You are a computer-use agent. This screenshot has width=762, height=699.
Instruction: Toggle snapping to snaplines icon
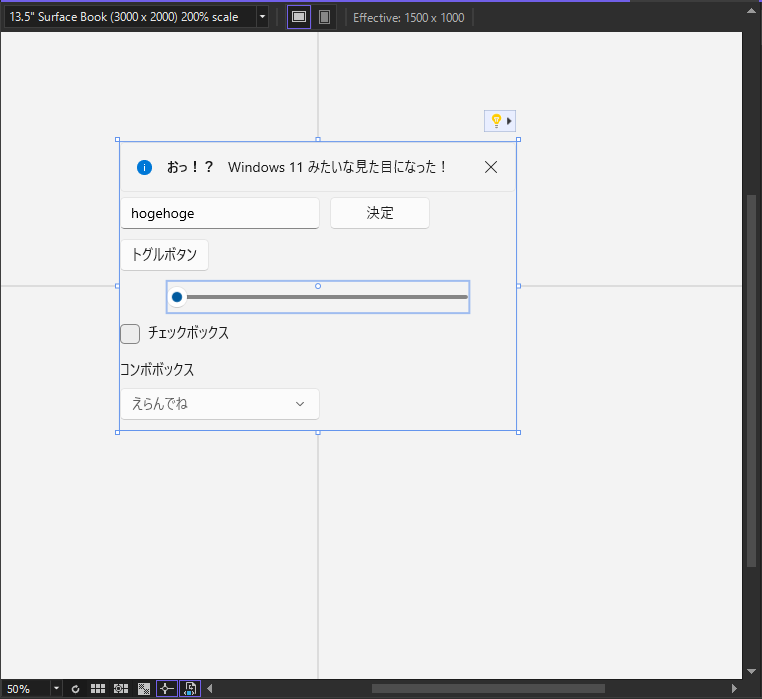(x=167, y=689)
